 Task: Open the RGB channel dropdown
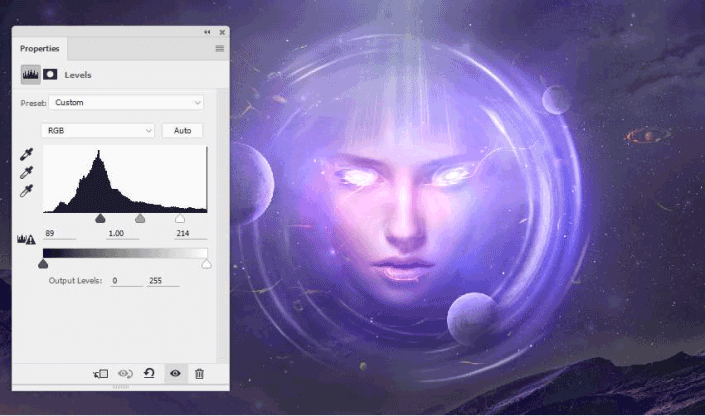98,130
